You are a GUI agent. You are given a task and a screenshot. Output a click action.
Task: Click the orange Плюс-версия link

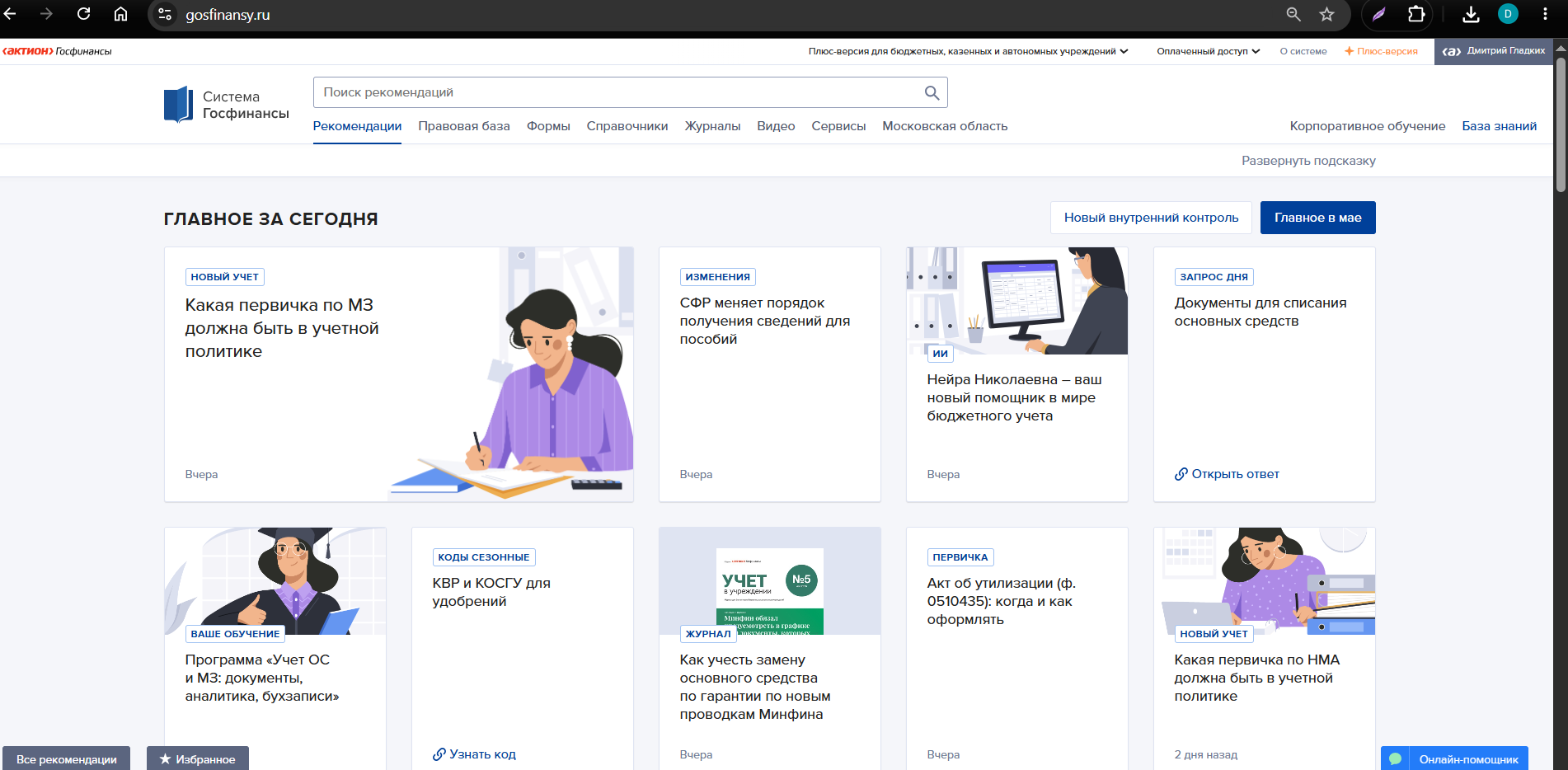(1381, 51)
